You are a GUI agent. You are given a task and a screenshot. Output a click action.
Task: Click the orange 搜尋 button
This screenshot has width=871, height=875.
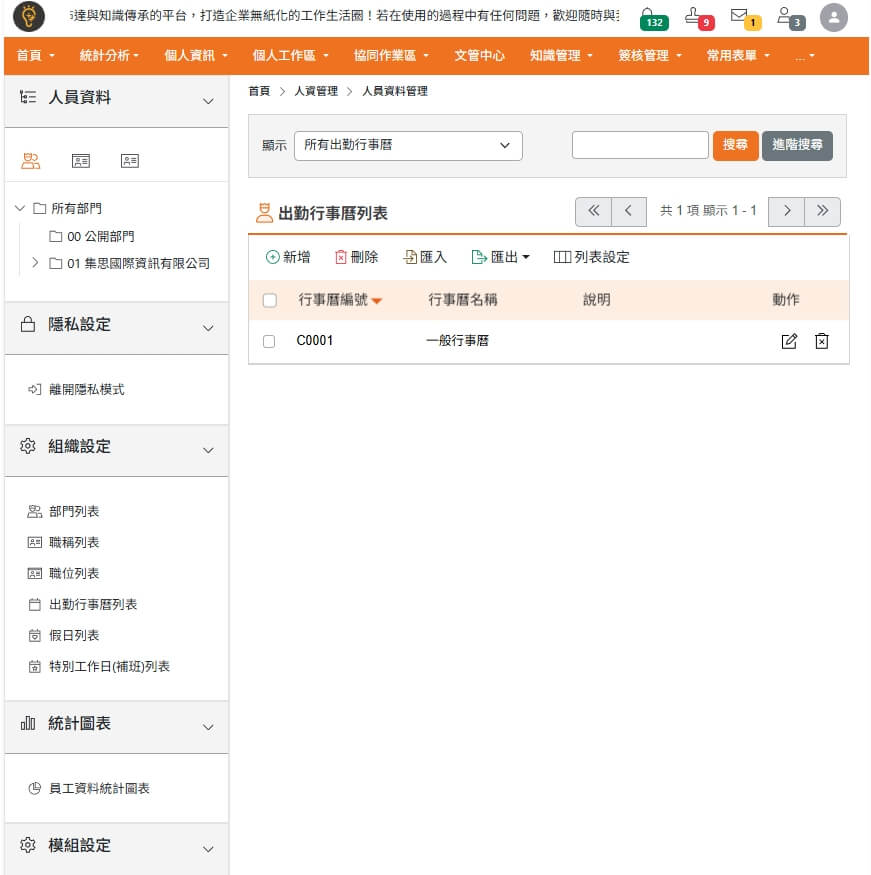[x=735, y=146]
